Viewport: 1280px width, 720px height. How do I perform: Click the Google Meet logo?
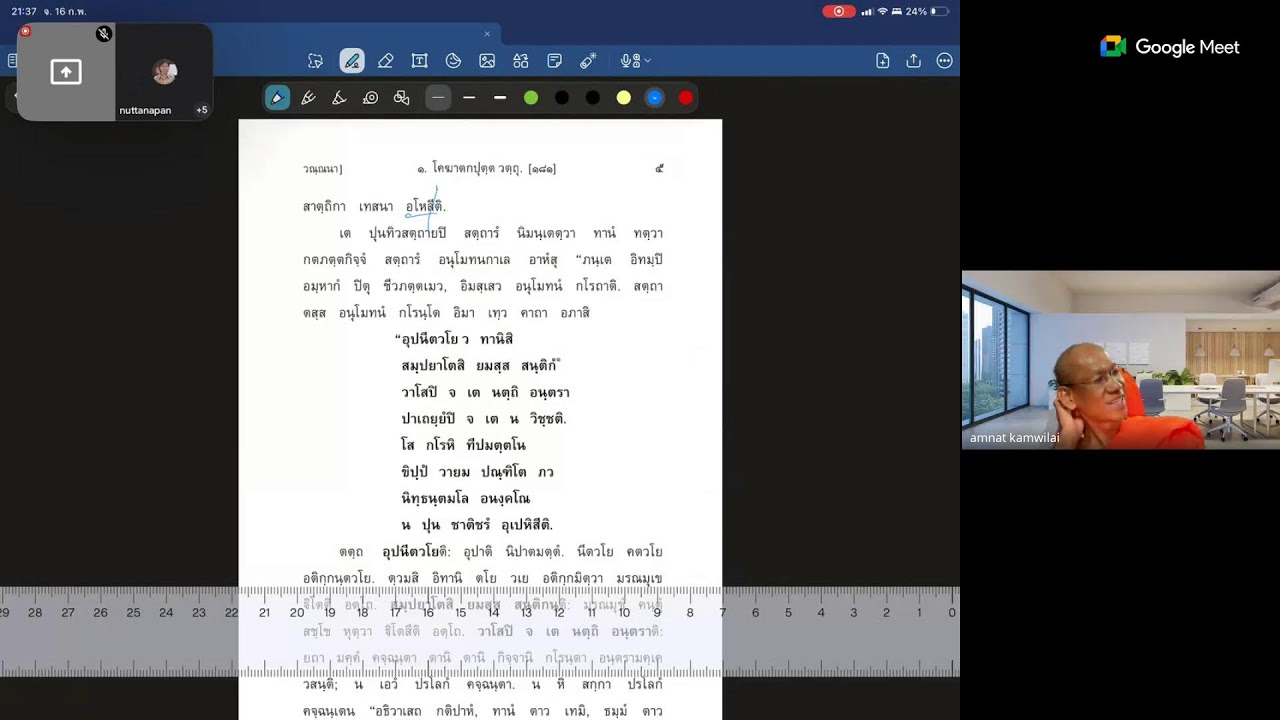(1169, 47)
